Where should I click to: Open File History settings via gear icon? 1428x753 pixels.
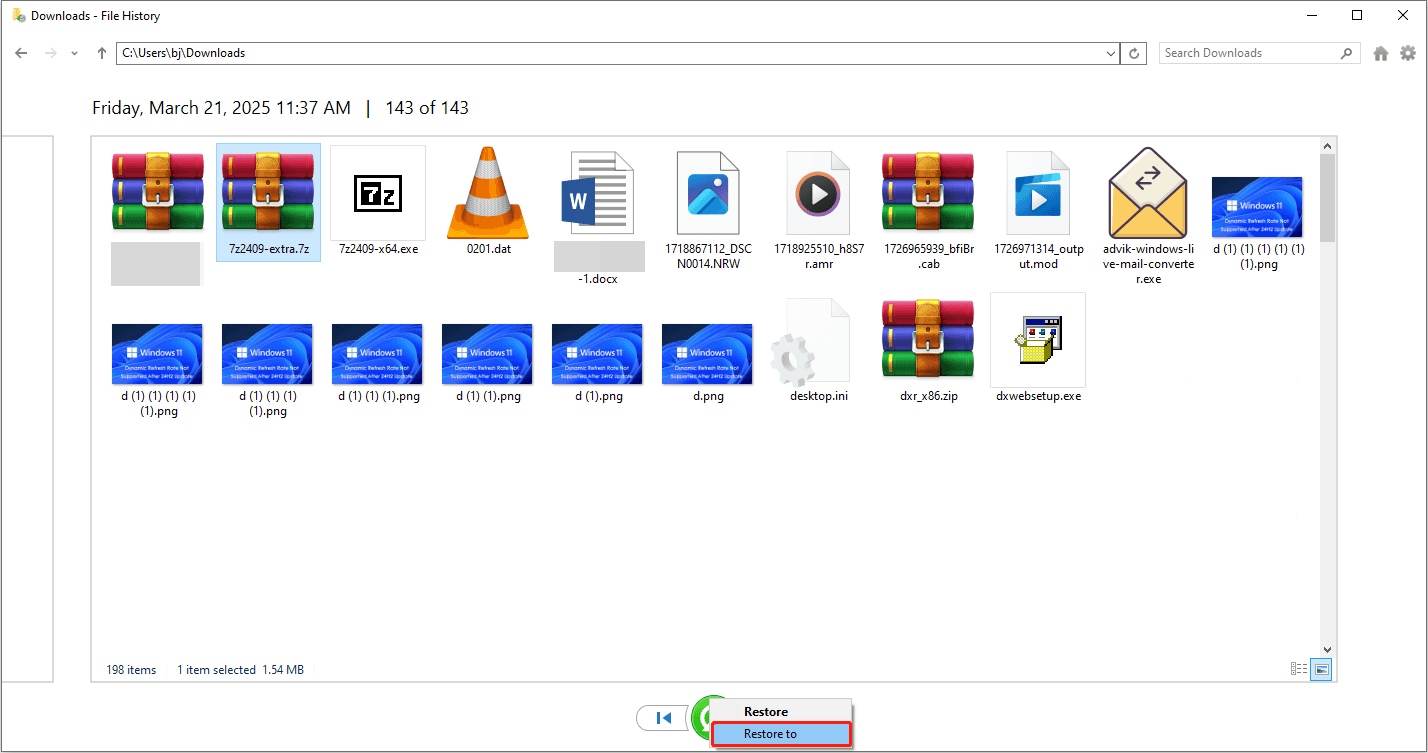[1410, 52]
